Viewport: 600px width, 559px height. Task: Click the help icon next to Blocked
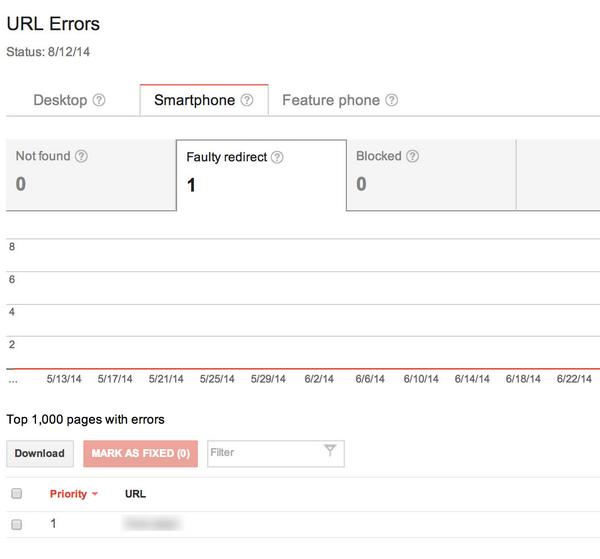(412, 156)
